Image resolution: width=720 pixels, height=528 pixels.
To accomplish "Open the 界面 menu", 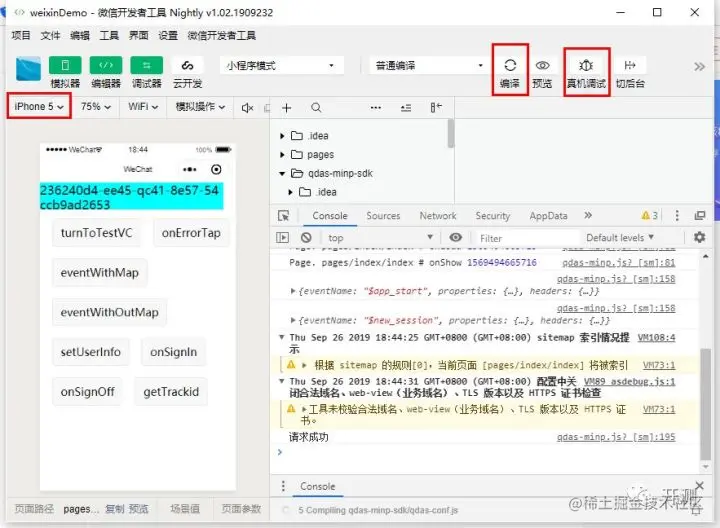I will pos(139,35).
